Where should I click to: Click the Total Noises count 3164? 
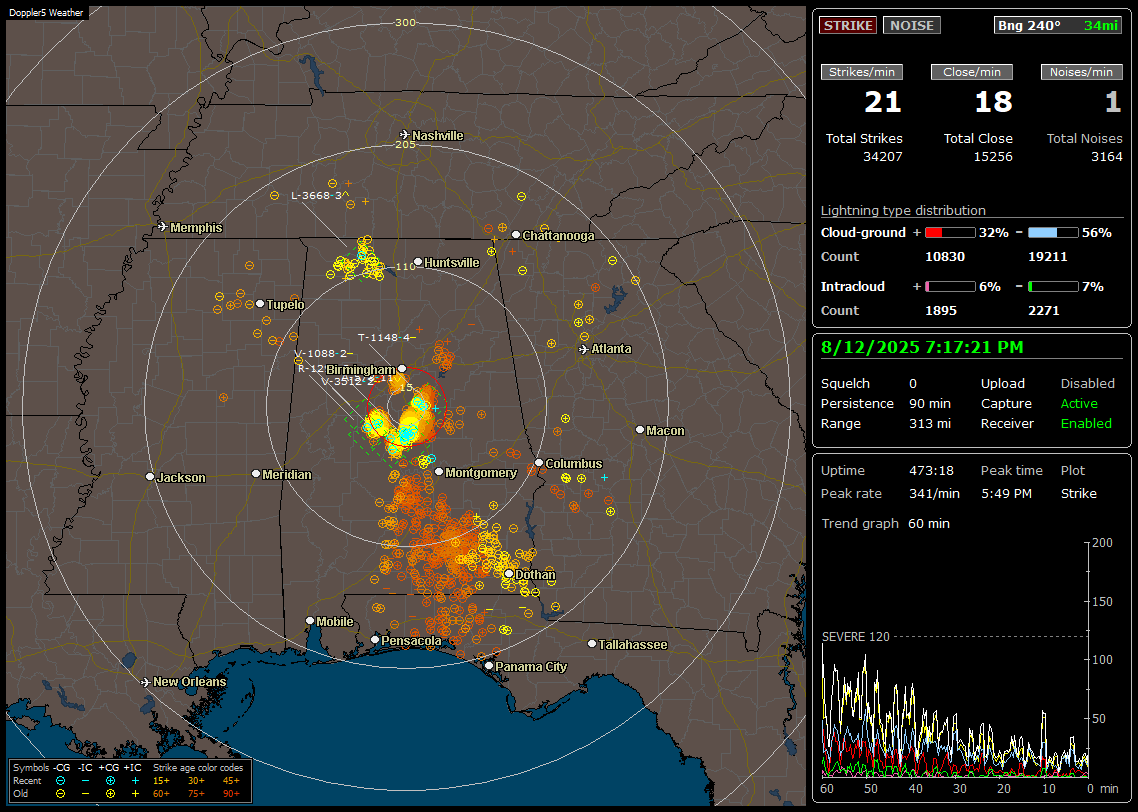pyautogui.click(x=1107, y=157)
